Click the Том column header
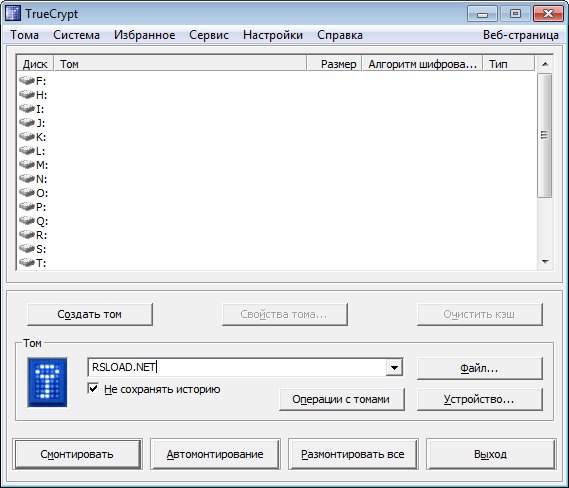Screen dimensions: 569x488 [181, 64]
